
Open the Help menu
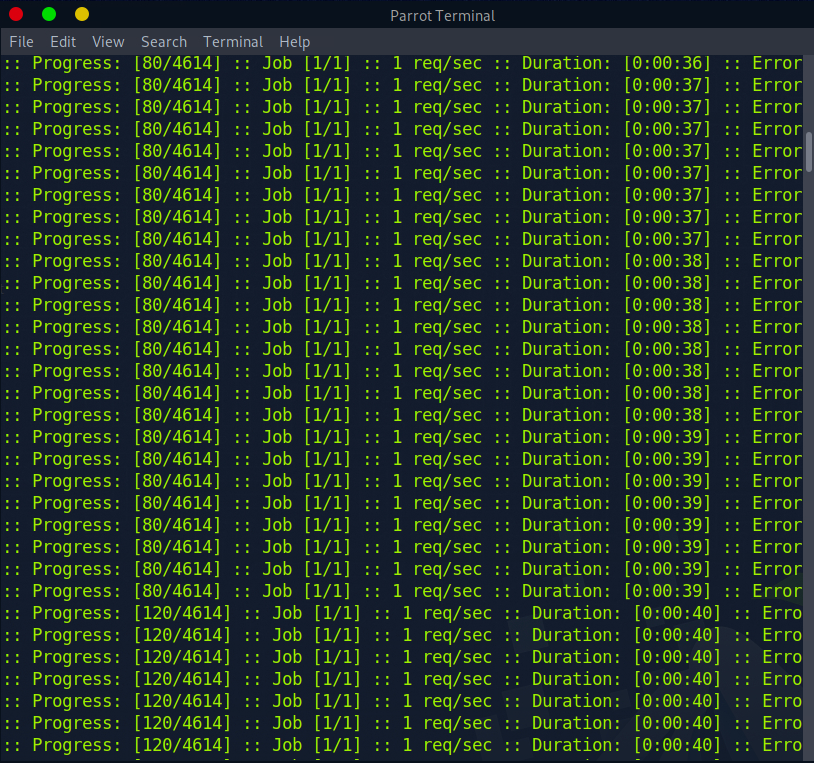pos(294,42)
